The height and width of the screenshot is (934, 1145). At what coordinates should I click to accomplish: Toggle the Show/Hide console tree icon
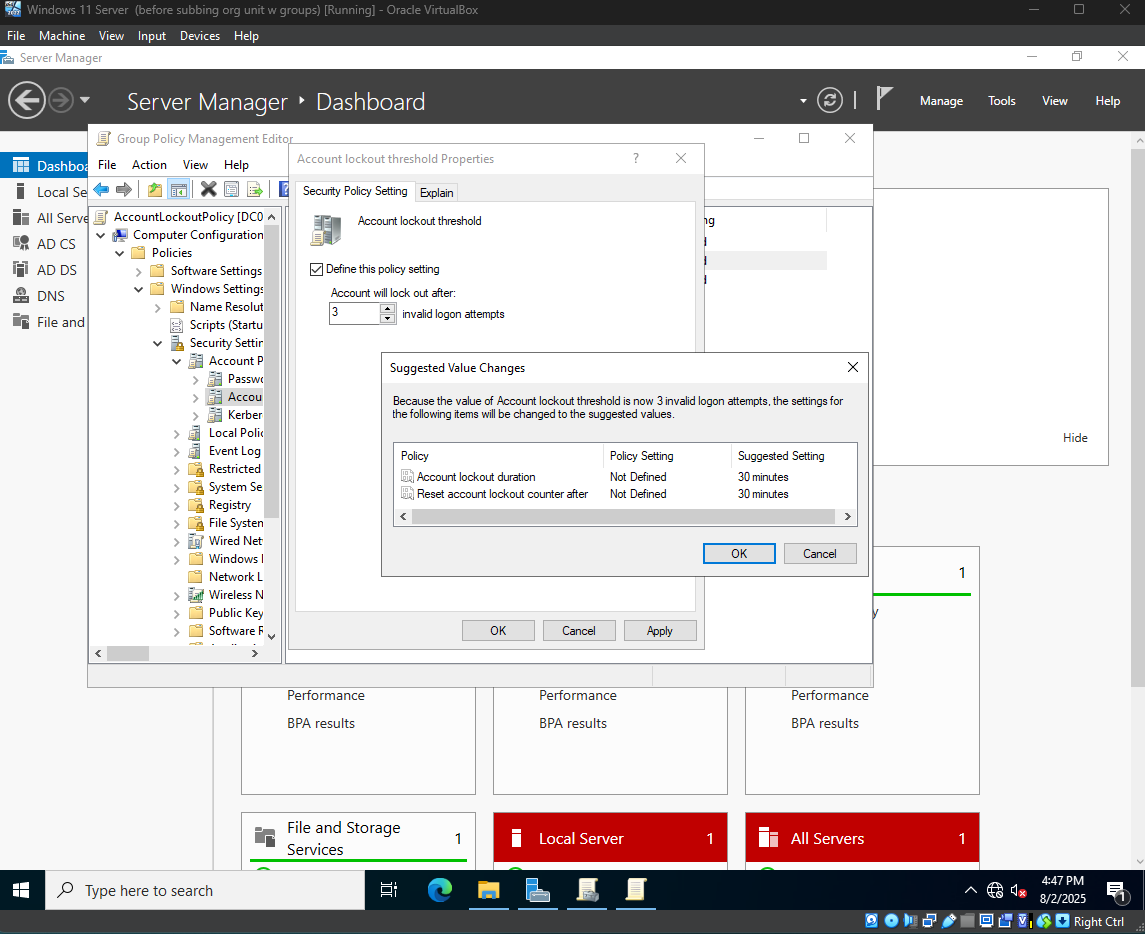[179, 190]
